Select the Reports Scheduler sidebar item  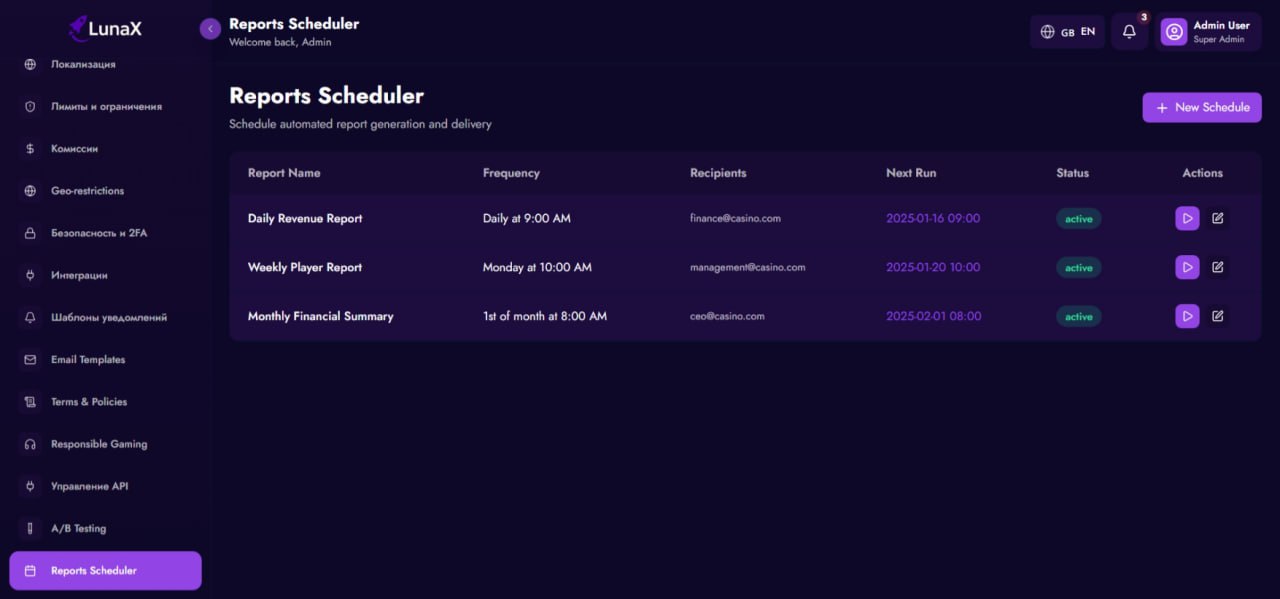[x=105, y=571]
